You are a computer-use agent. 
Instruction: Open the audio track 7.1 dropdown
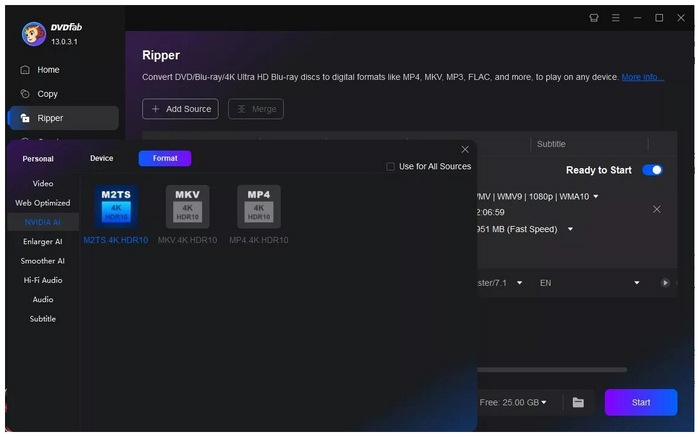(x=519, y=283)
